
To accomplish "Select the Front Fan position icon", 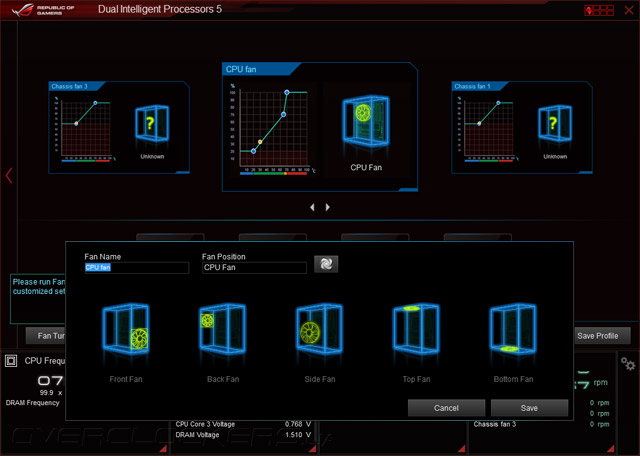I will pos(126,330).
